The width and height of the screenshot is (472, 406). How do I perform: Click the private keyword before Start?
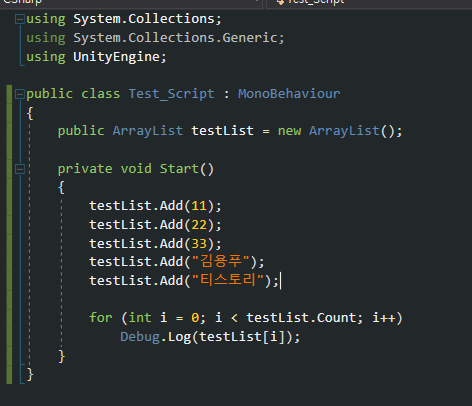tap(85, 169)
